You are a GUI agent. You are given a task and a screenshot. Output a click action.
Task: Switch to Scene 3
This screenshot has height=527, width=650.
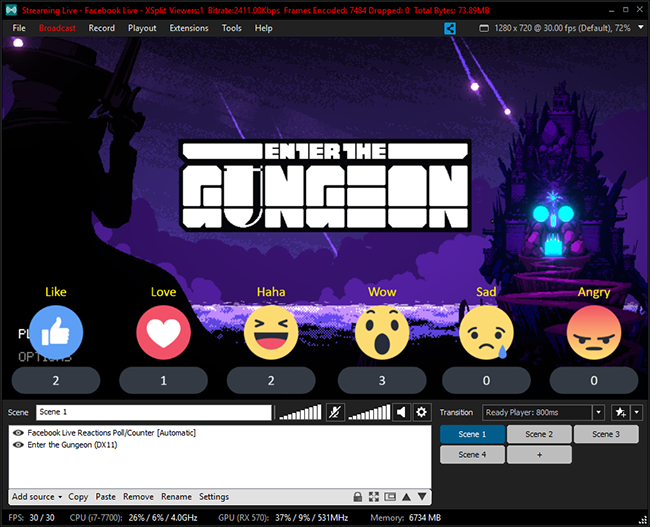point(606,434)
